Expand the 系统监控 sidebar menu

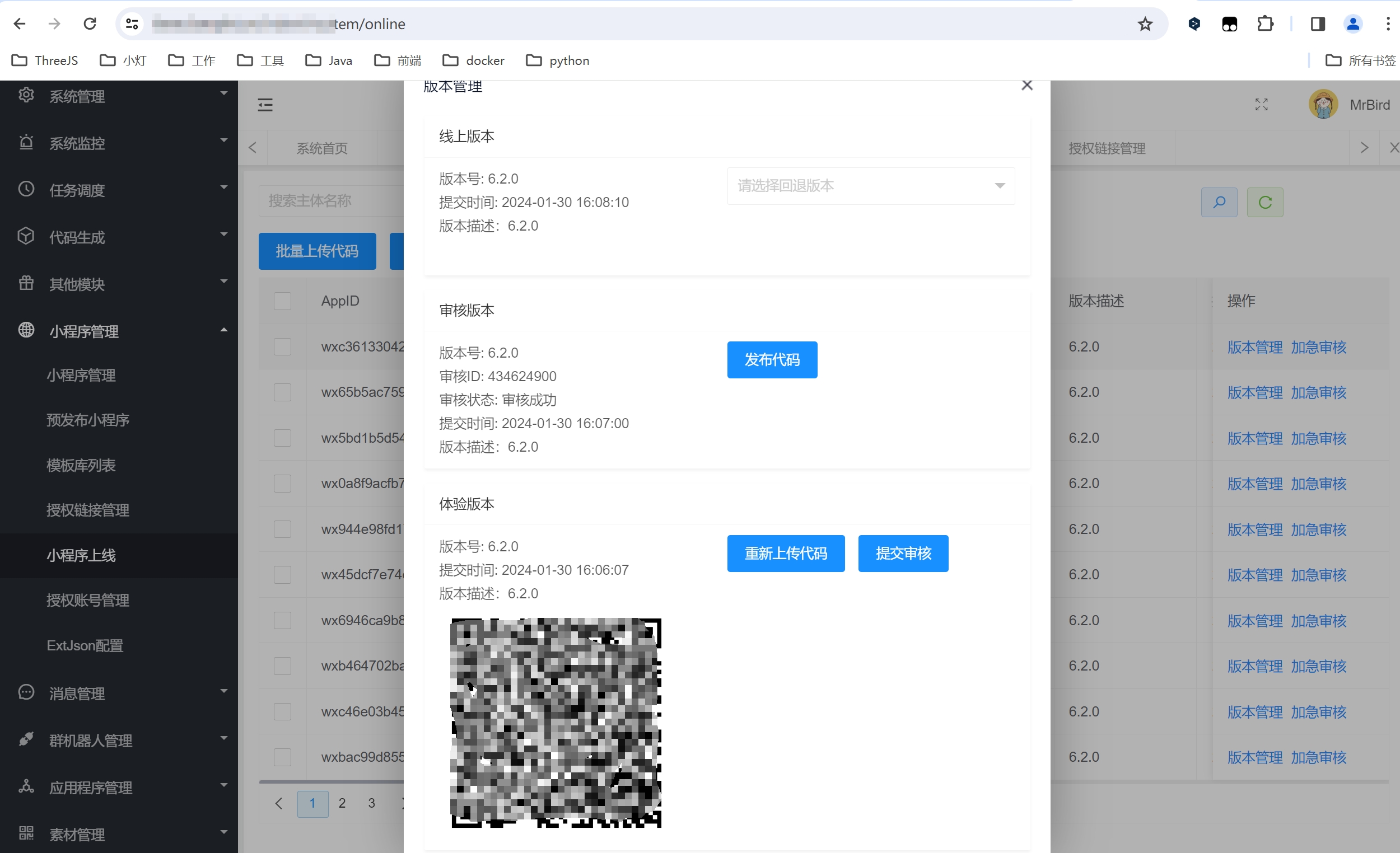[119, 143]
